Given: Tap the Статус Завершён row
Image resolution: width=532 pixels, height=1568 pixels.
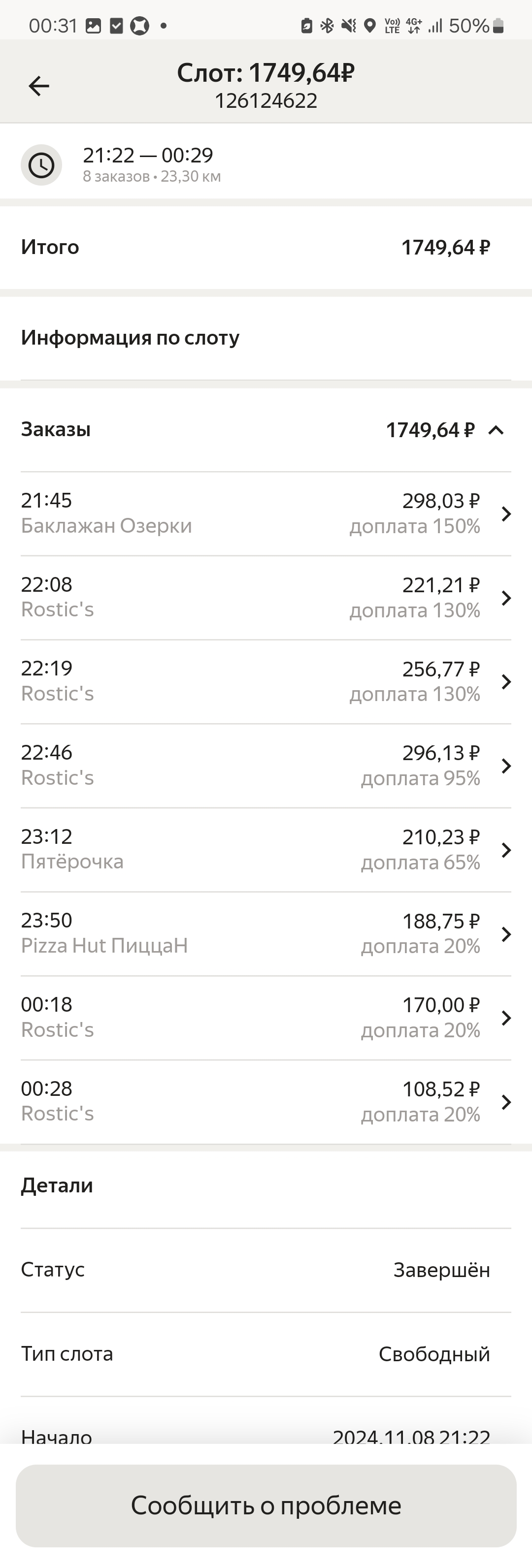Looking at the screenshot, I should click(266, 1270).
